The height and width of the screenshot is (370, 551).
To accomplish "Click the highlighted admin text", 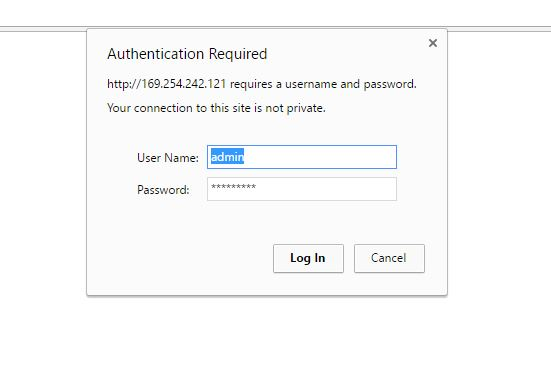I will [x=227, y=157].
